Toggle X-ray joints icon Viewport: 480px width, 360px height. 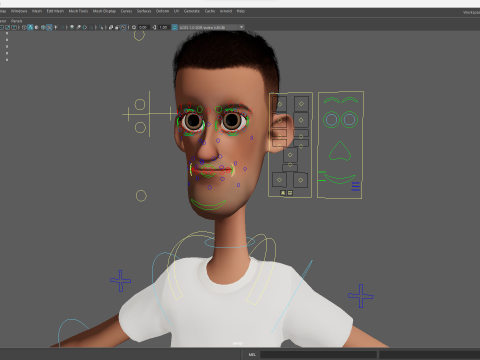123,27
